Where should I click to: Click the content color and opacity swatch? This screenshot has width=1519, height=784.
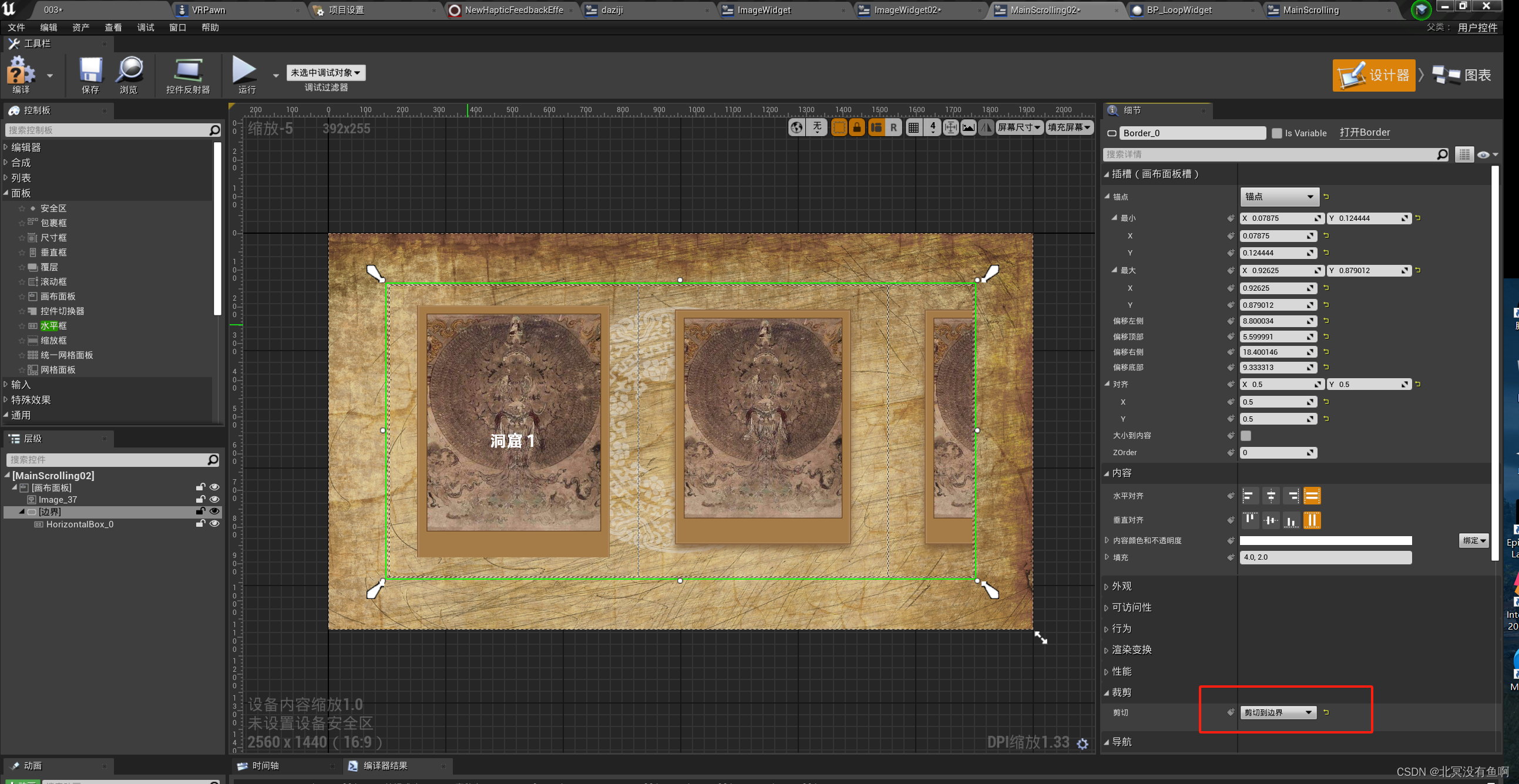pyautogui.click(x=1326, y=540)
